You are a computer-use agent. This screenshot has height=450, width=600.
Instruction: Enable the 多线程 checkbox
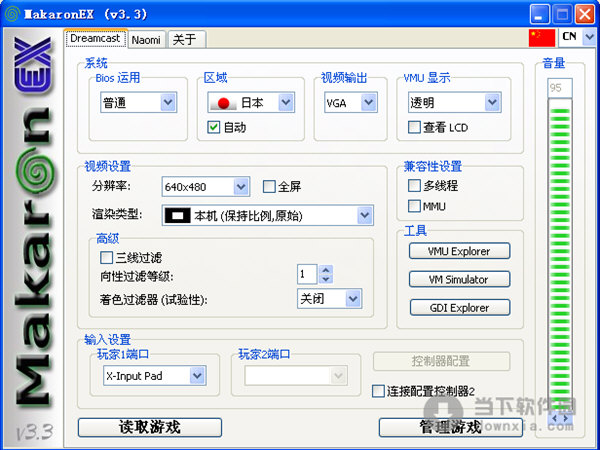[414, 186]
